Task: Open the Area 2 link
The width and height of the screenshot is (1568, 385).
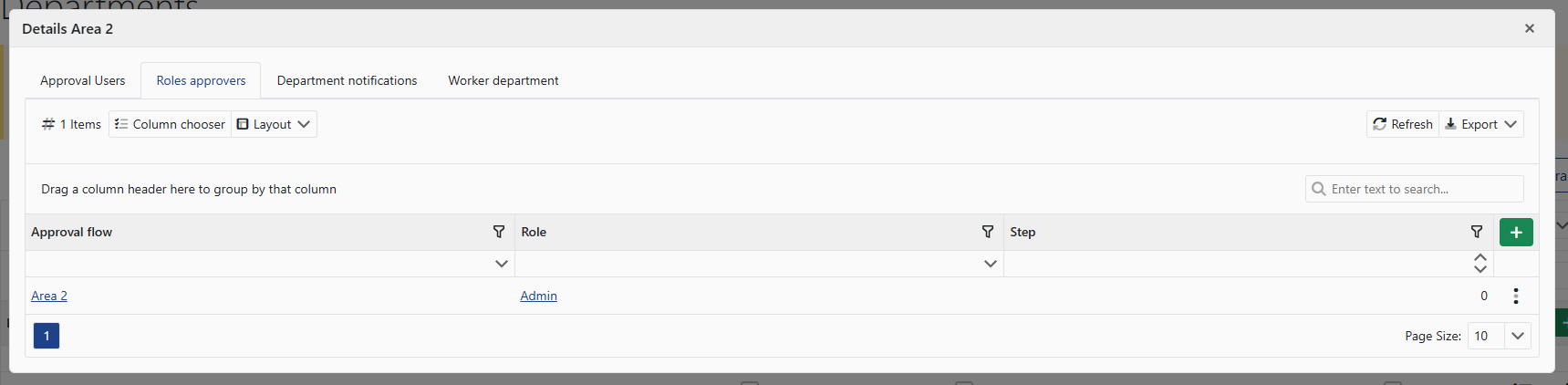Action: [x=49, y=296]
